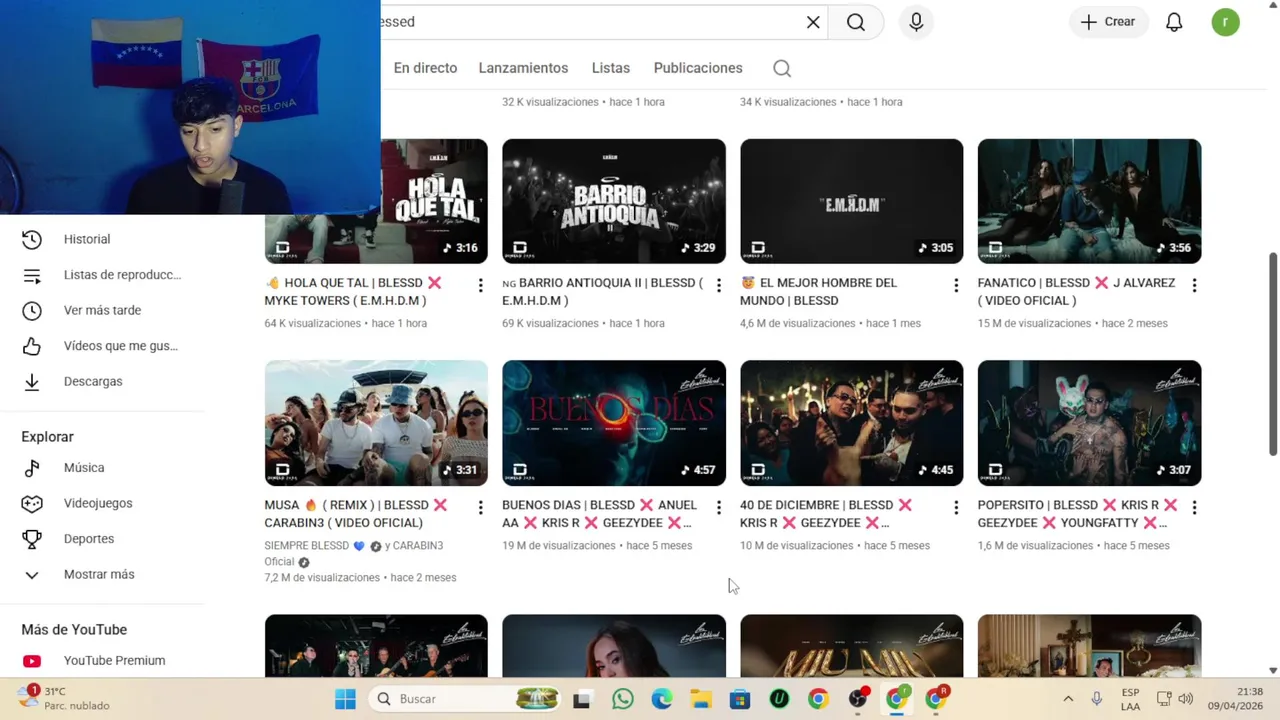Start voice search with the microphone icon
1280x720 pixels.
pos(916,22)
